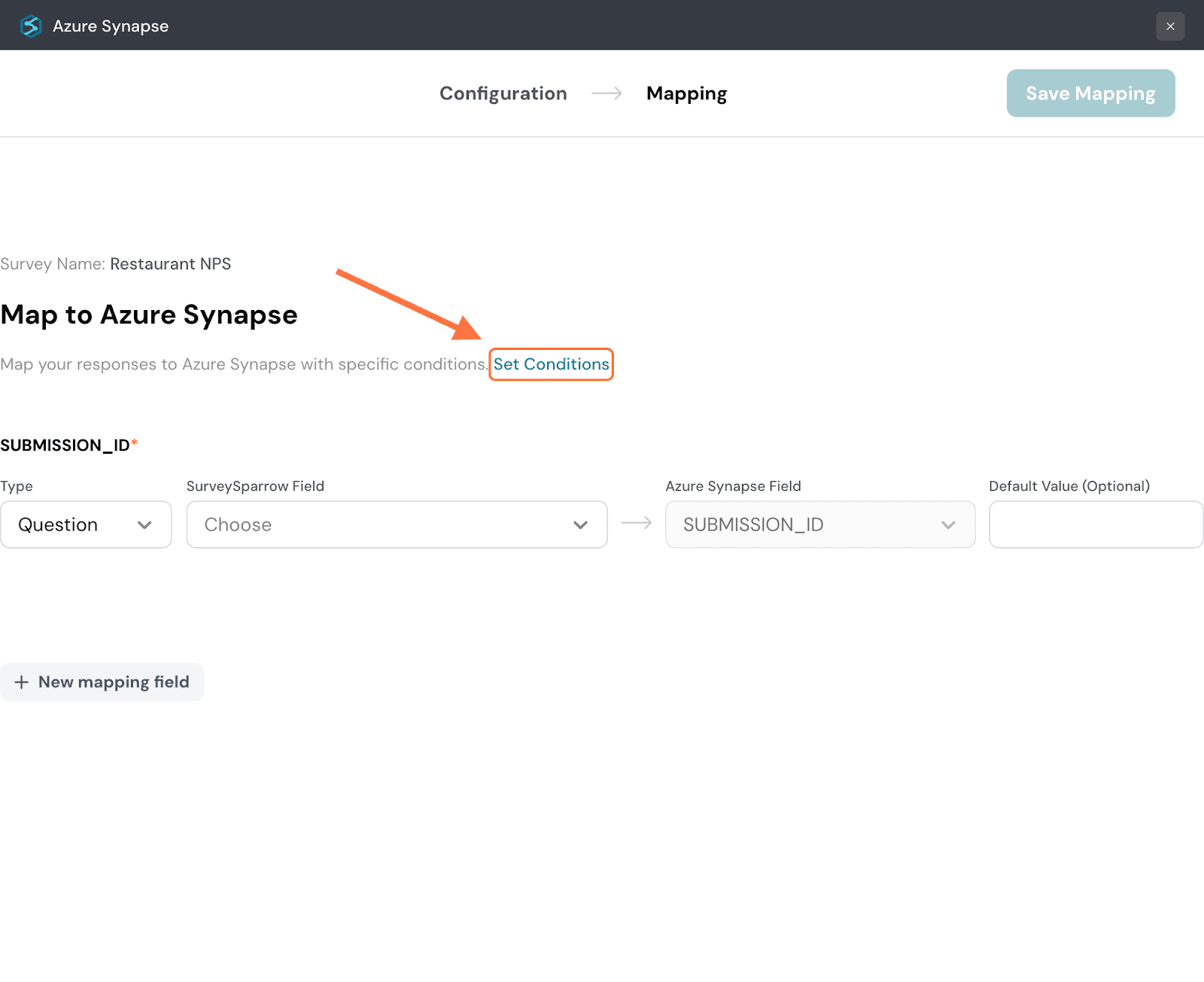Focus the Default Value (Optional) input
This screenshot has width=1204, height=982.
pyautogui.click(x=1096, y=524)
